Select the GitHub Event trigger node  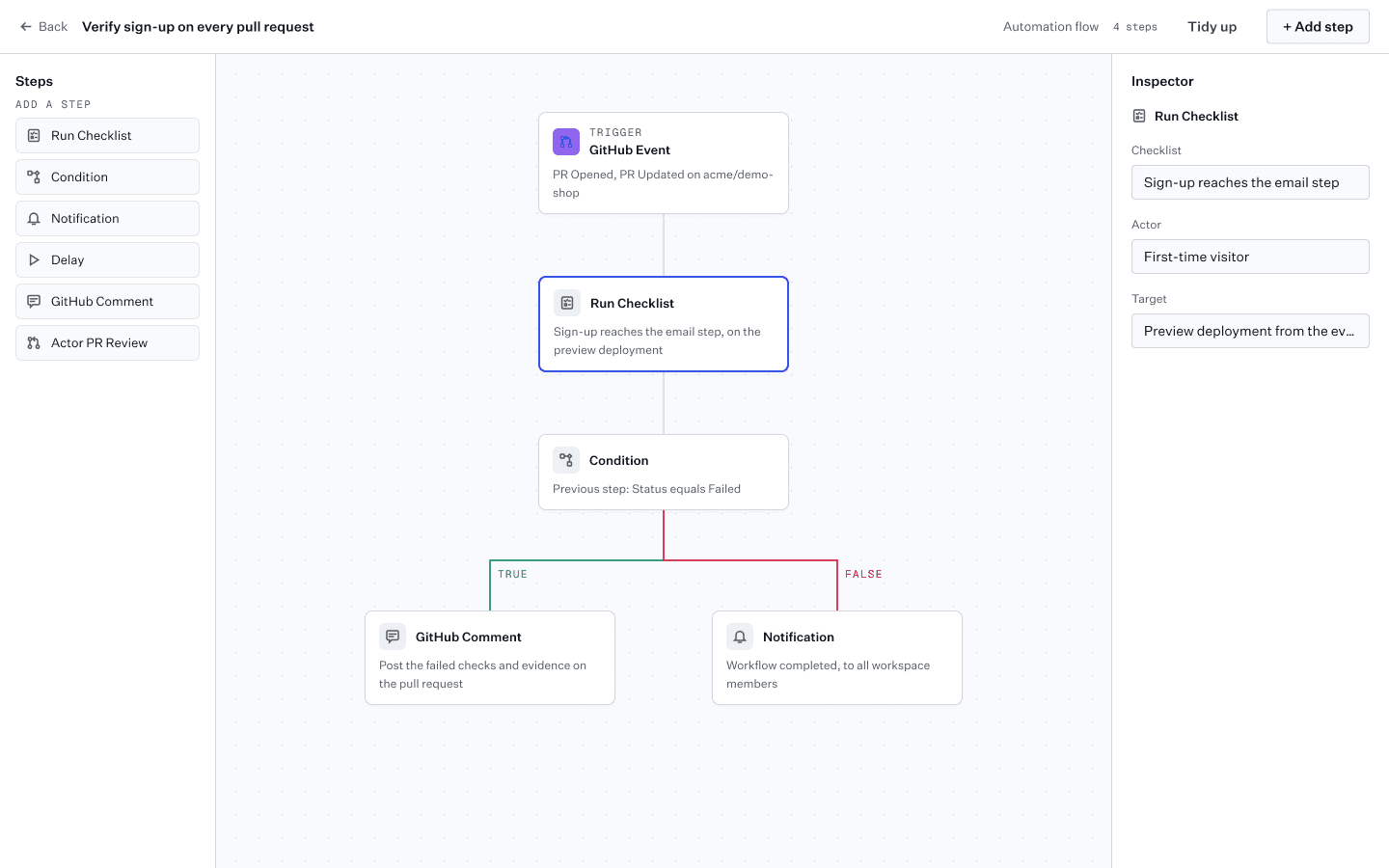(664, 163)
